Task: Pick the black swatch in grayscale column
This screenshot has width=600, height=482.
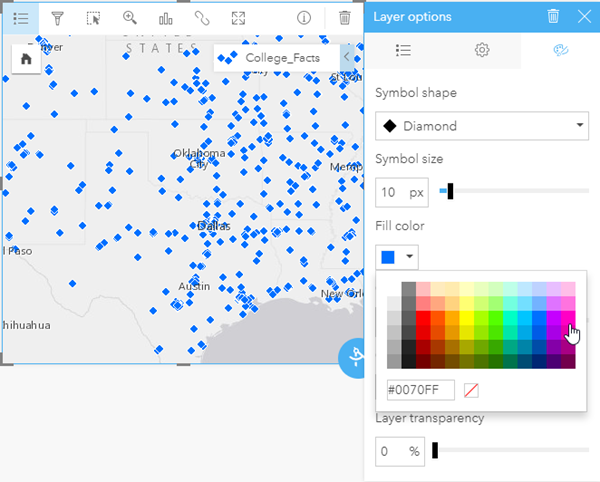Action: [x=409, y=361]
